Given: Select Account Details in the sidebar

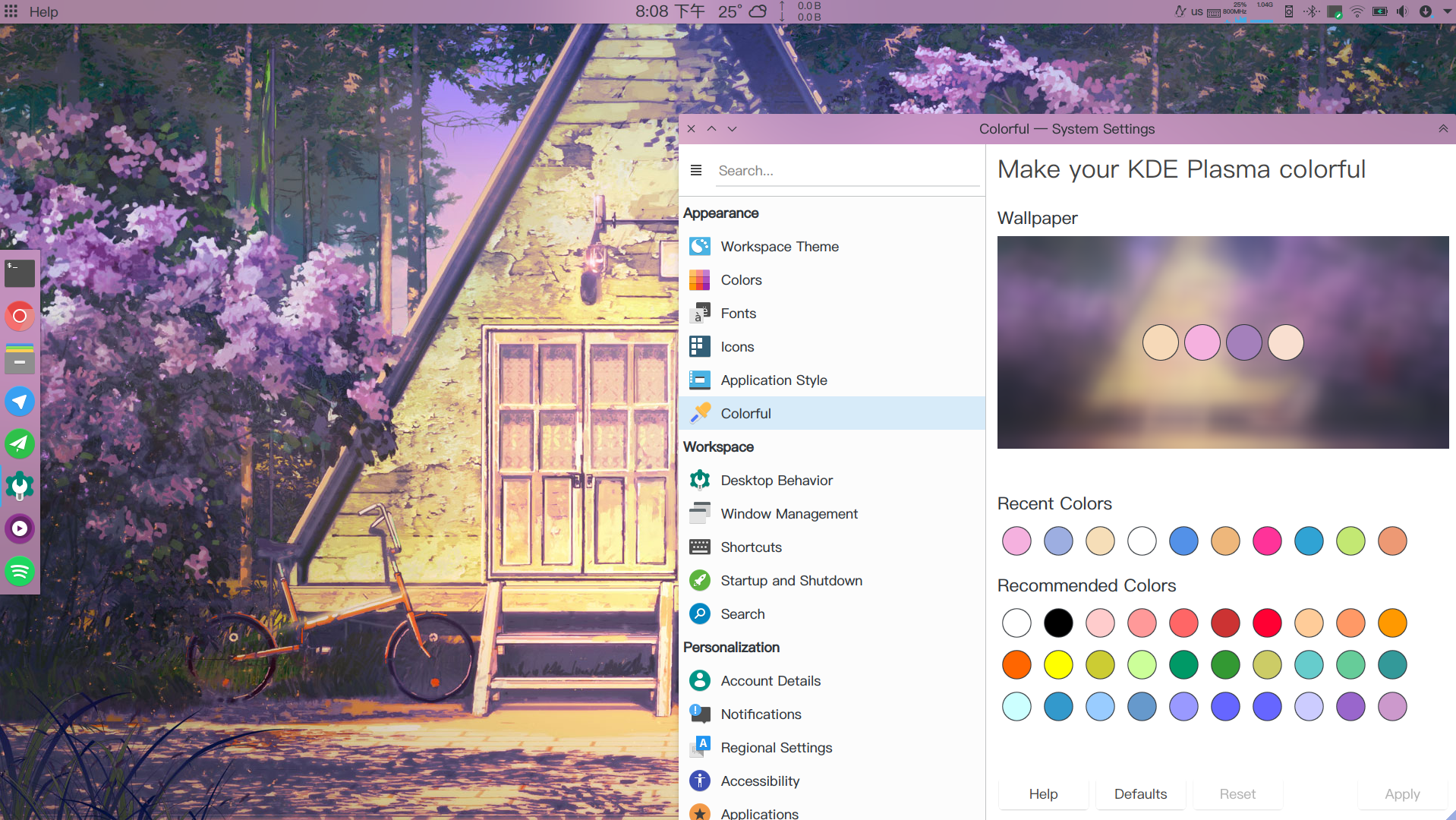Looking at the screenshot, I should [832, 681].
